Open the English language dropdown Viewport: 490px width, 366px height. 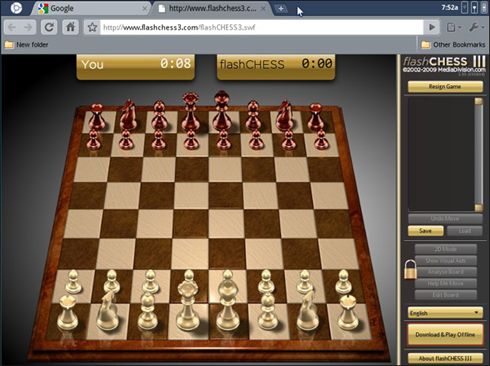pyautogui.click(x=445, y=313)
